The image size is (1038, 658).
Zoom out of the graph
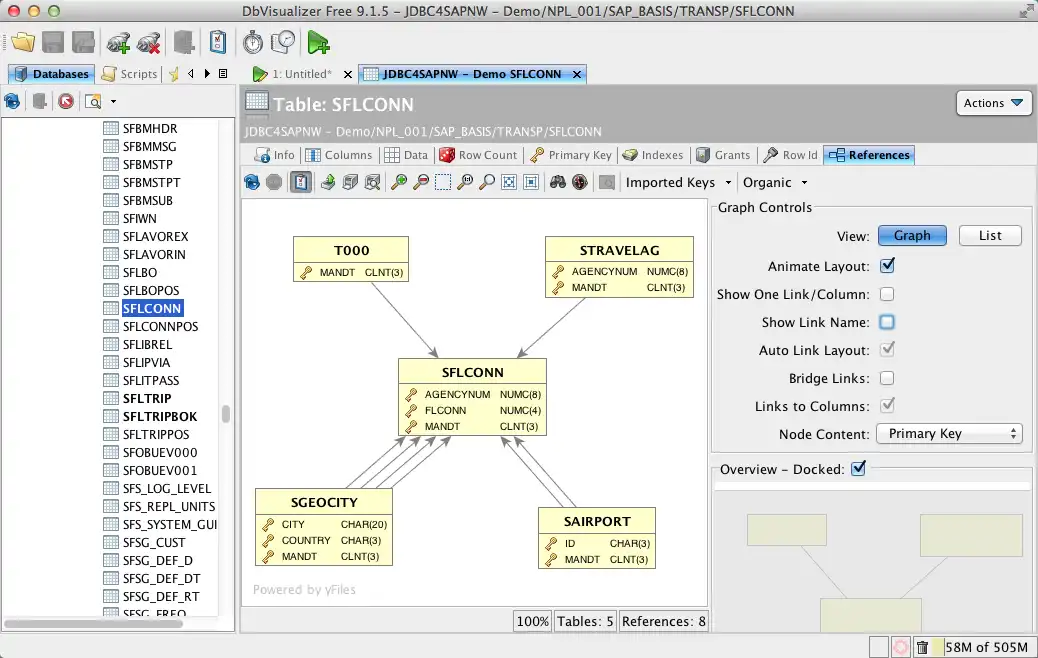click(x=421, y=182)
